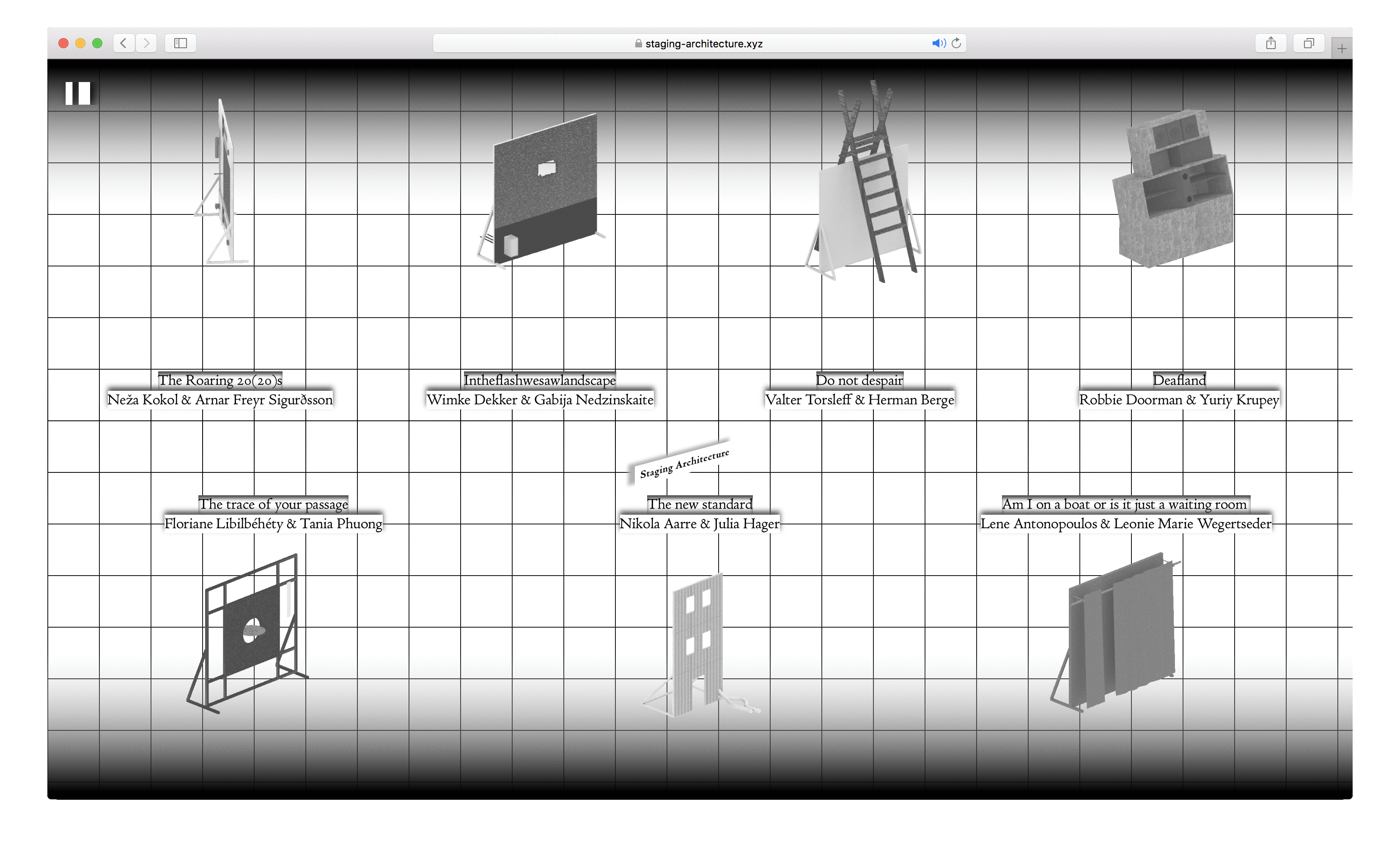Open the Do not despair project

tap(859, 380)
